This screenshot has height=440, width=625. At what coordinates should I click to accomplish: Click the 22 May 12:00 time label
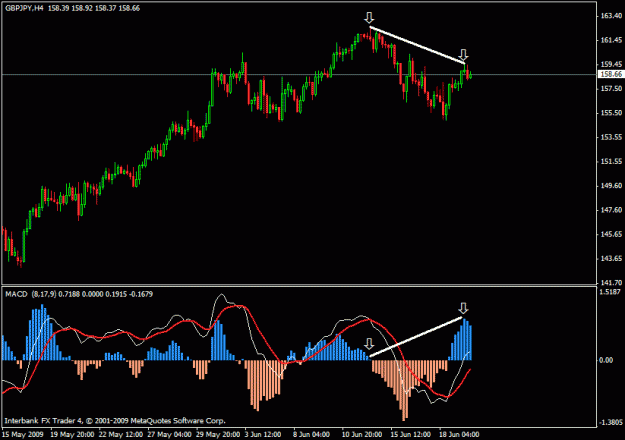coord(121,434)
